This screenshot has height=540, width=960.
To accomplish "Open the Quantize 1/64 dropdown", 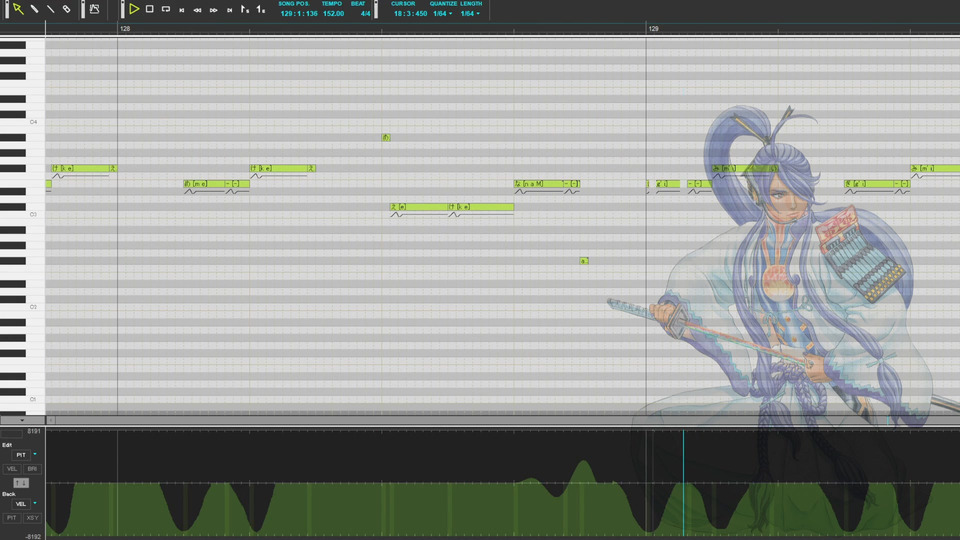I will click(x=443, y=13).
